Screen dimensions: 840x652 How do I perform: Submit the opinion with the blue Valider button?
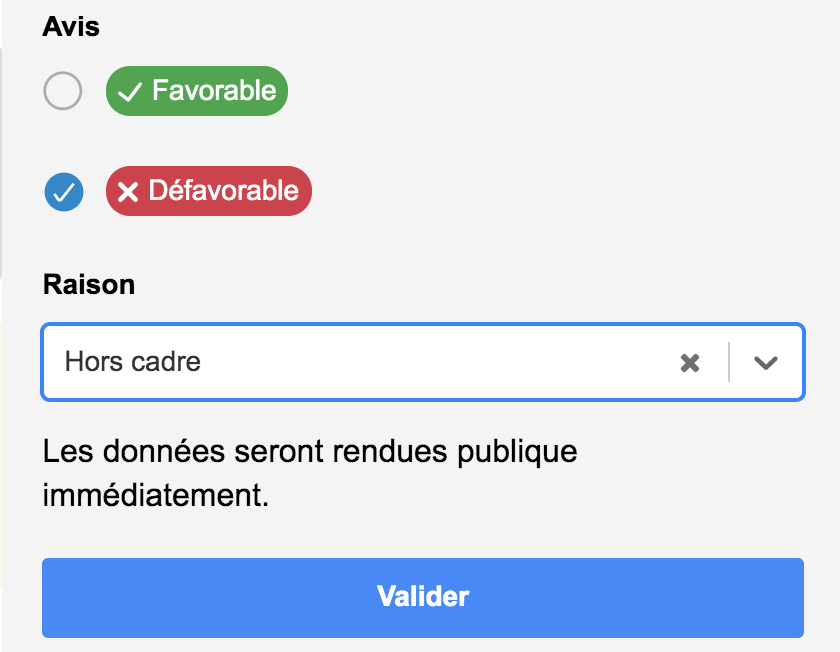point(423,598)
